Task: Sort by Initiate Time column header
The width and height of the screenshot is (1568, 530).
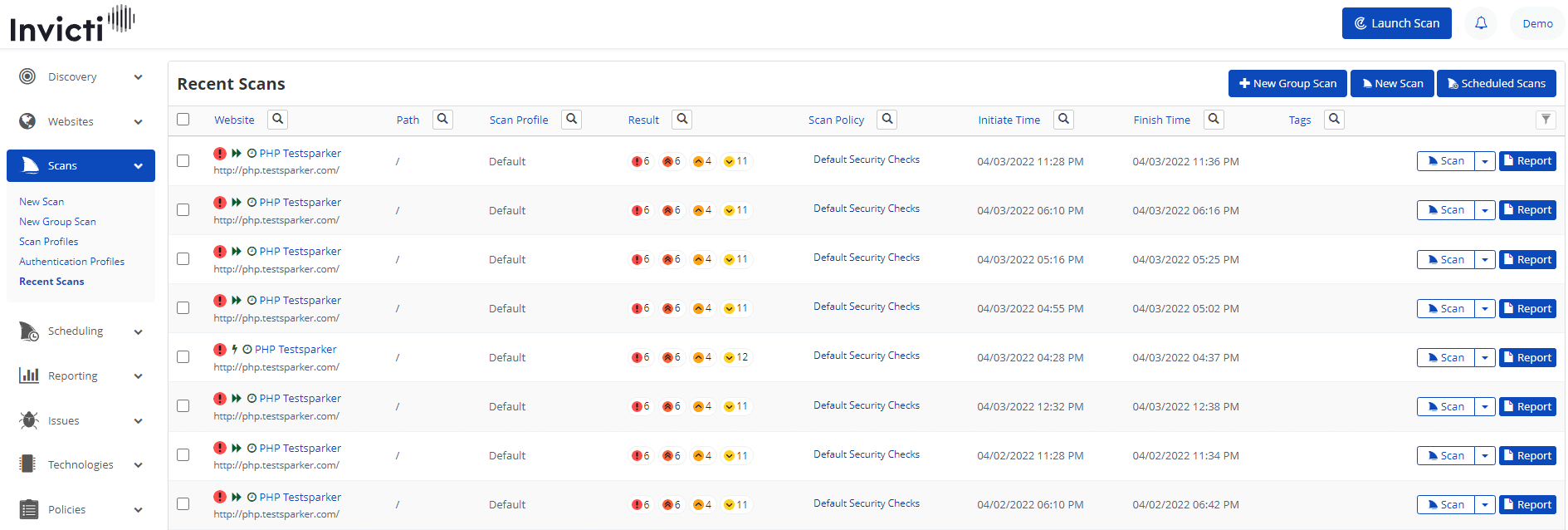Action: (x=1009, y=120)
